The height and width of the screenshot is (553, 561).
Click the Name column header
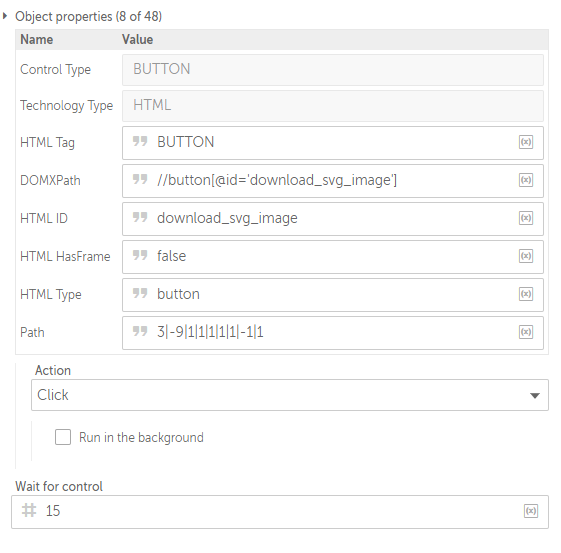(x=36, y=39)
